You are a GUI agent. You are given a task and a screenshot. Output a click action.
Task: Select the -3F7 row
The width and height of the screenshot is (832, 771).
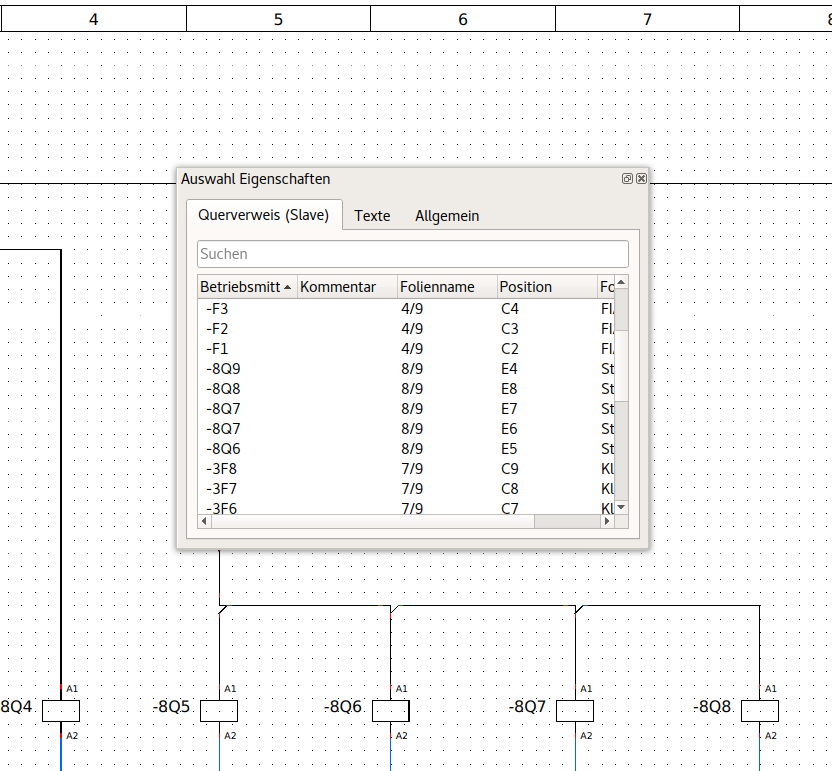point(406,489)
